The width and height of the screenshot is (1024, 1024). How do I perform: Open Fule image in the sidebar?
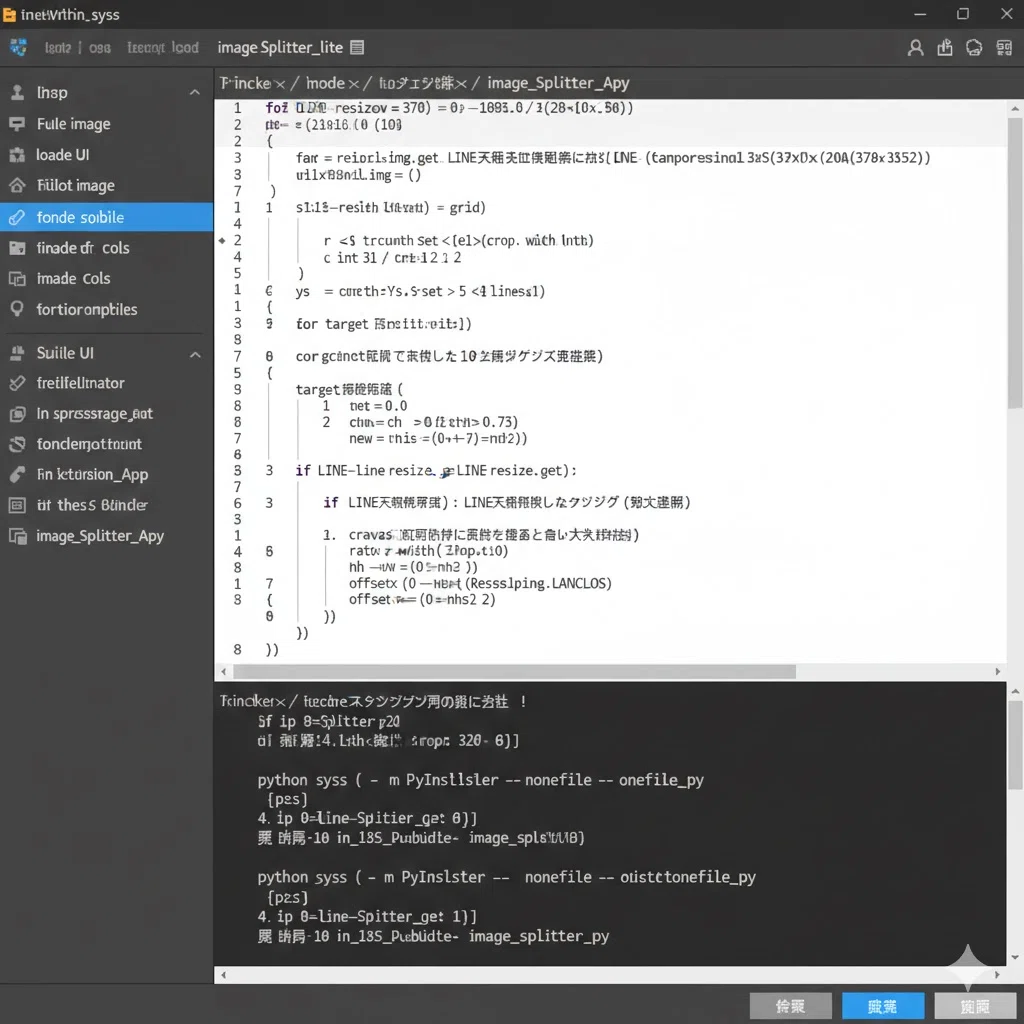106,124
